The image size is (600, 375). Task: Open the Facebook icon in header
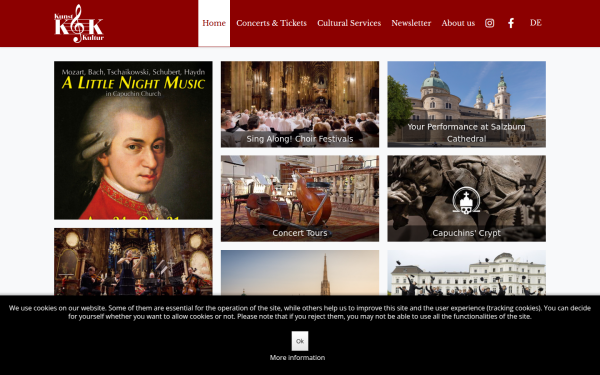(x=511, y=23)
